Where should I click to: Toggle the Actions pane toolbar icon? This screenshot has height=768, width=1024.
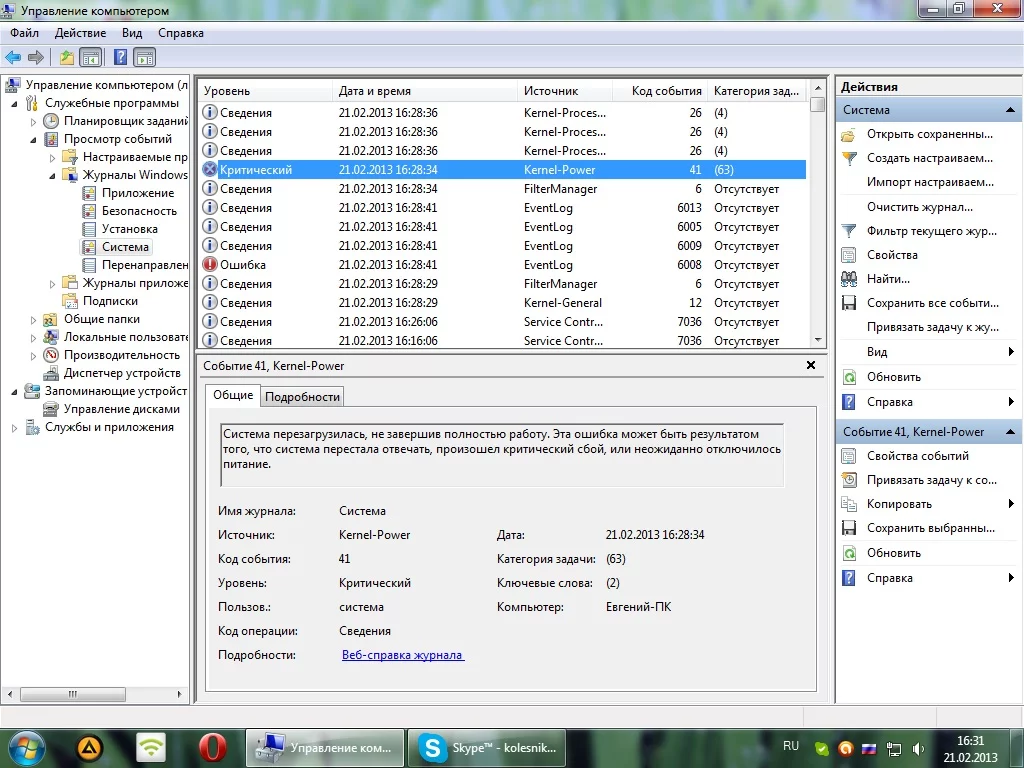click(144, 57)
